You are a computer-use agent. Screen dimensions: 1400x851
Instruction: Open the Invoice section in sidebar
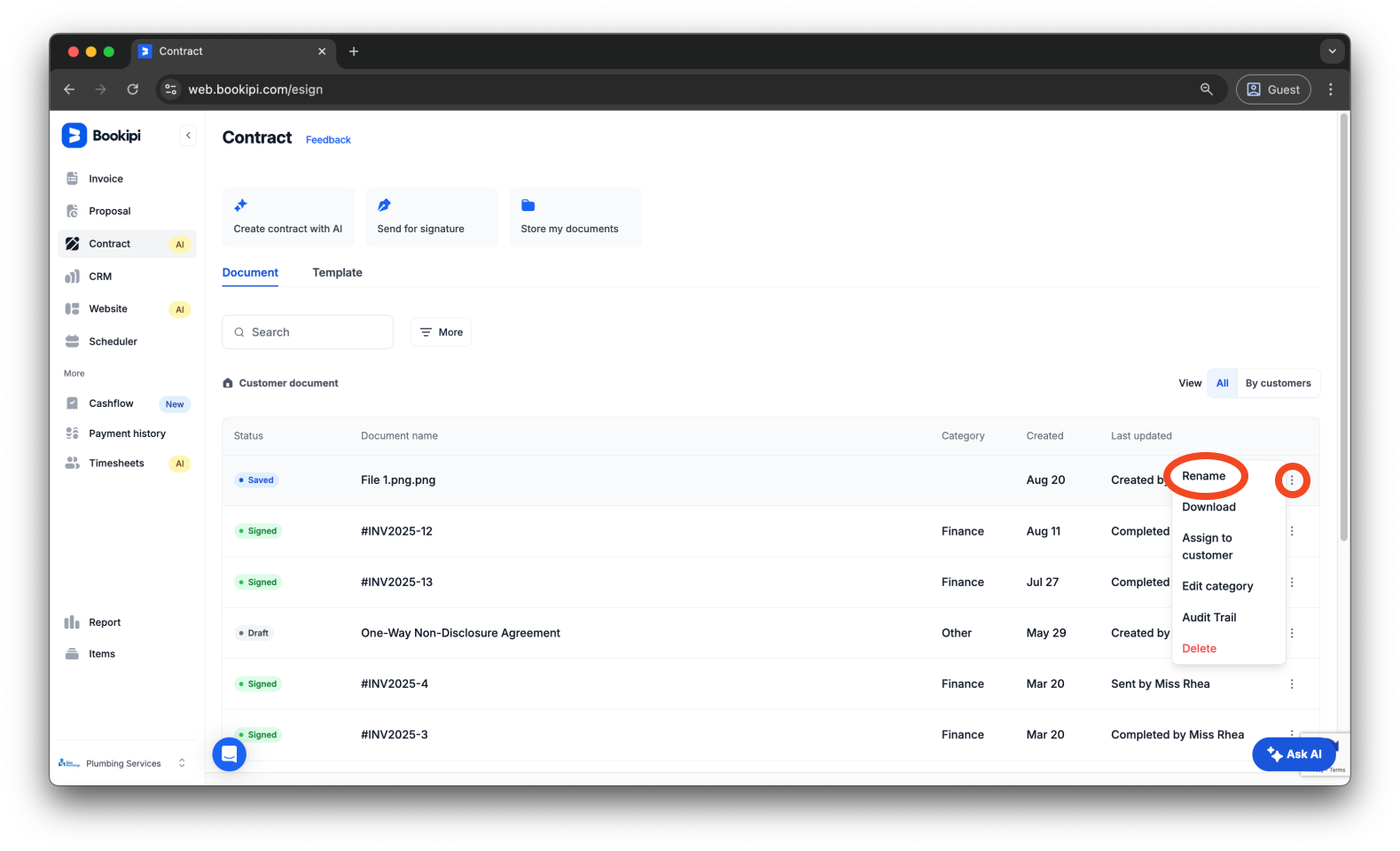coord(106,179)
